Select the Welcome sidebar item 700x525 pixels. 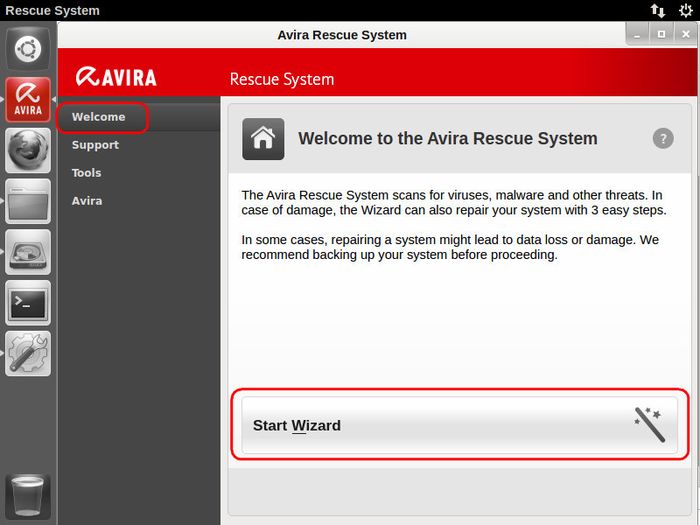point(99,117)
